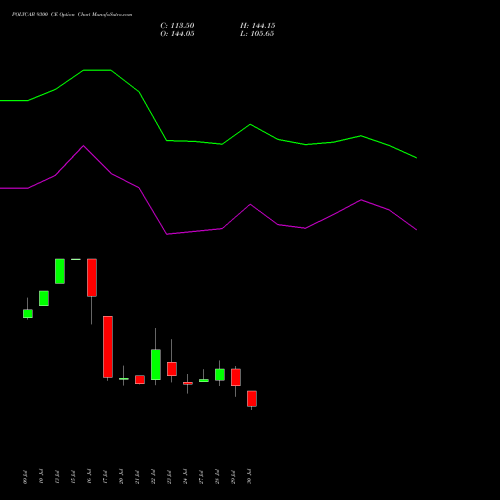
Task: Click the 16 Jul date axis label
Action: click(89, 477)
